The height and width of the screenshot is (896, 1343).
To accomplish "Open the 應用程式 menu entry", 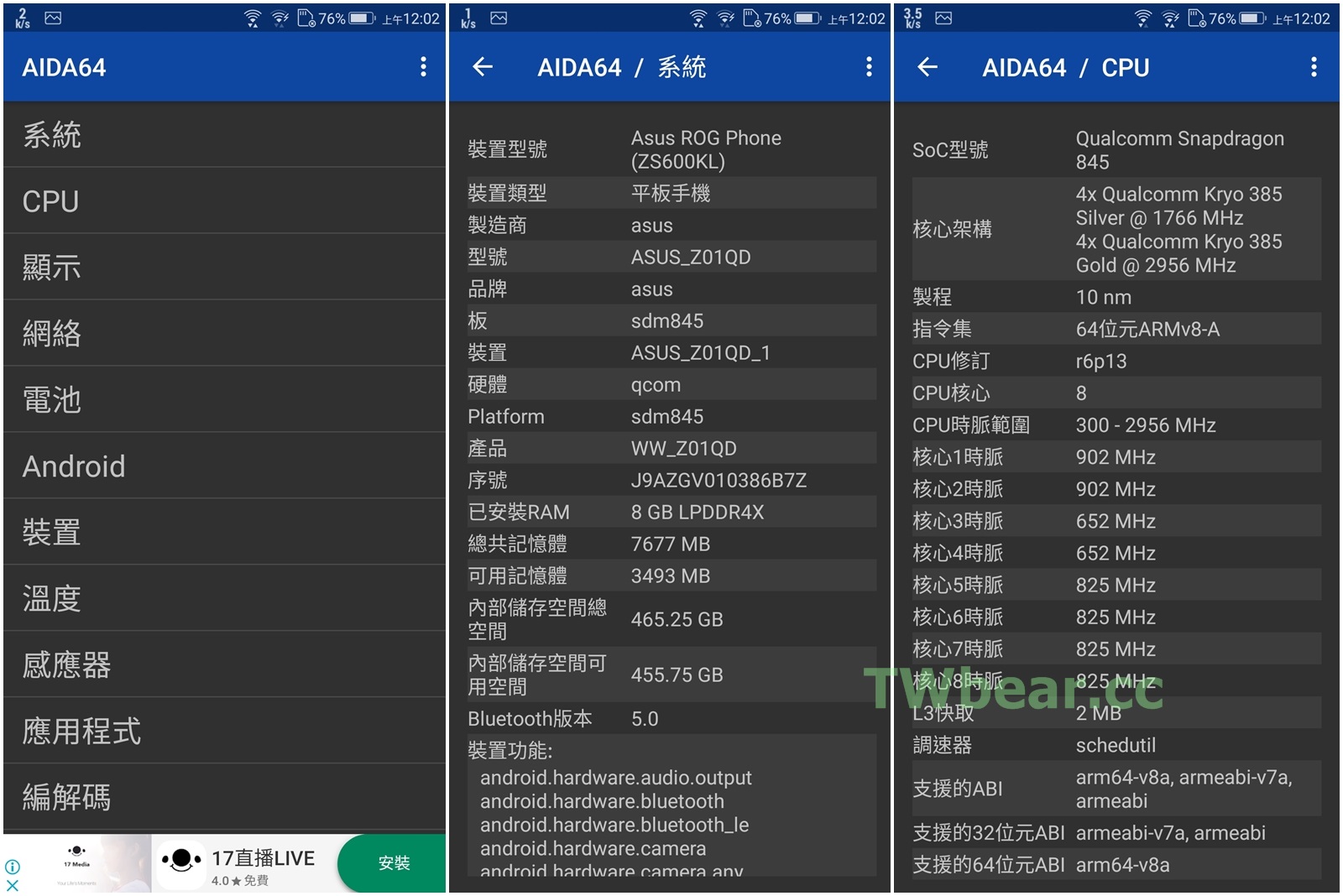I will pos(224,731).
